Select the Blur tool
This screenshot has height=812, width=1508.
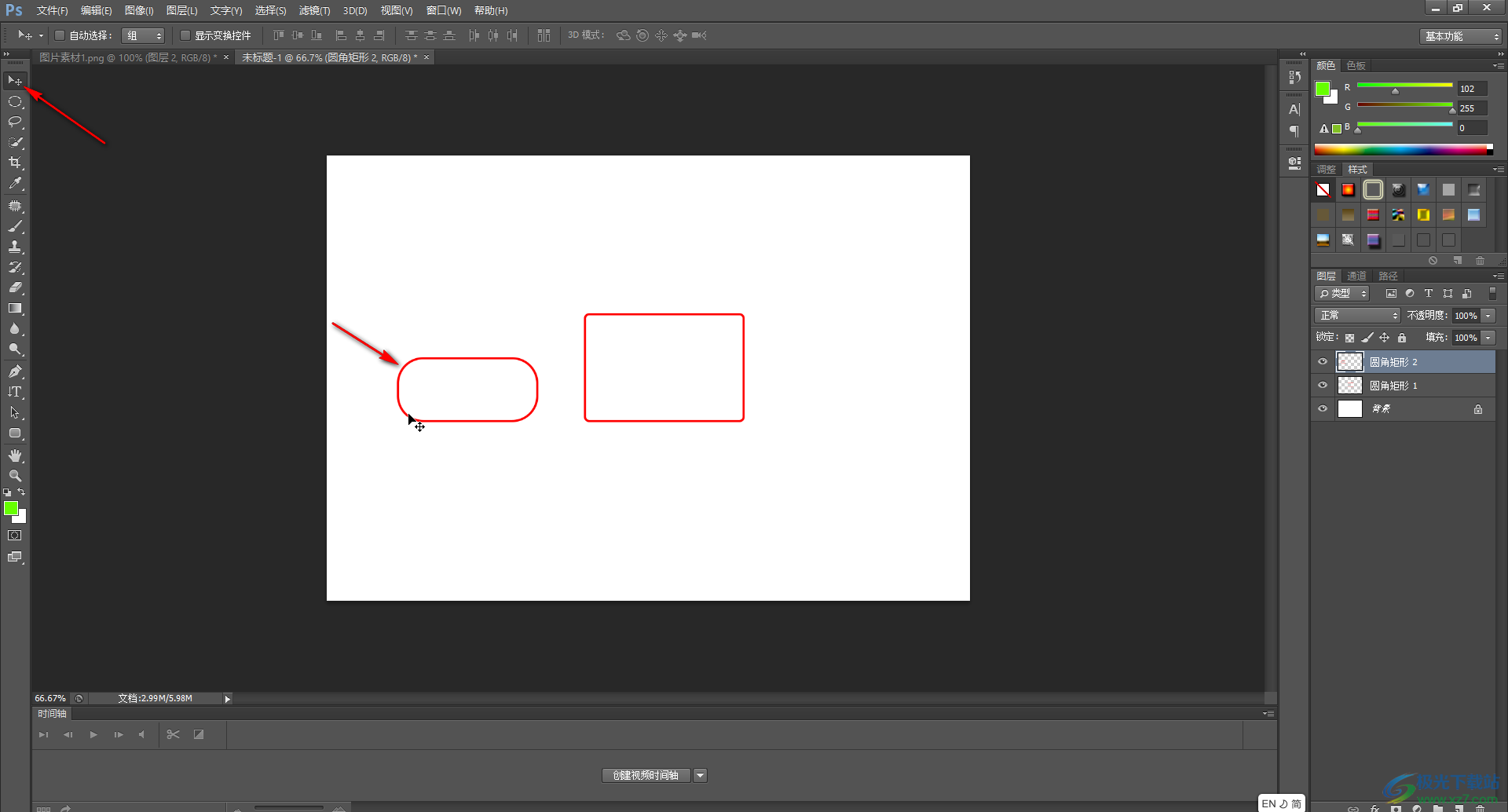15,328
